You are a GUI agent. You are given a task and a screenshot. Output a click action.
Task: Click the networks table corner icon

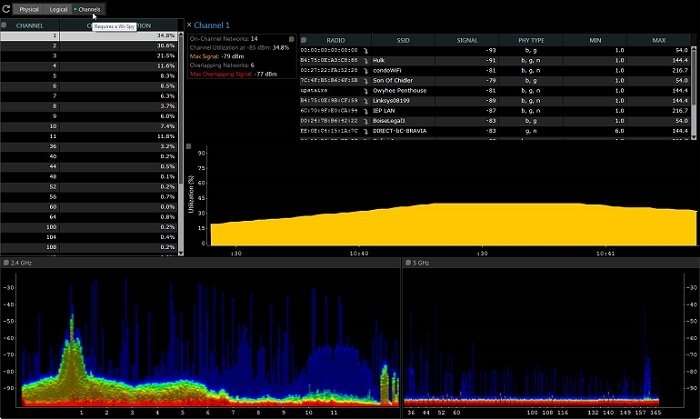pyautogui.click(x=305, y=41)
